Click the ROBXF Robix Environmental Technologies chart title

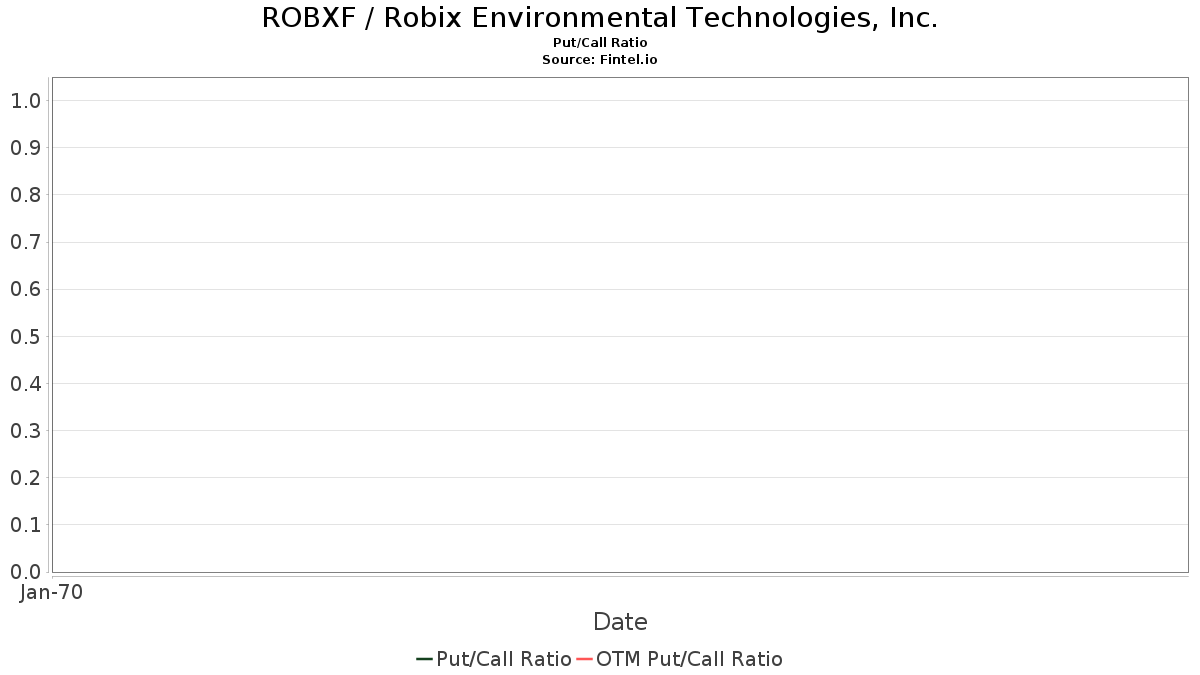coord(600,18)
